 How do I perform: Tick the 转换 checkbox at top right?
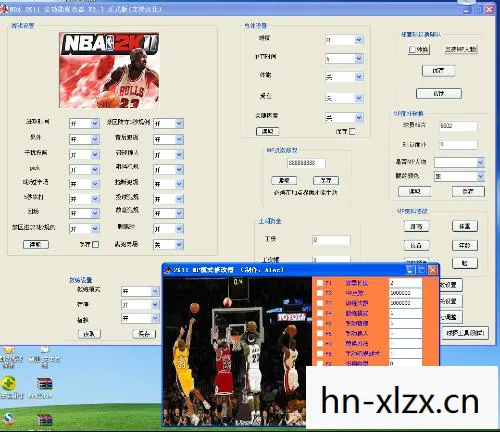pyautogui.click(x=412, y=50)
